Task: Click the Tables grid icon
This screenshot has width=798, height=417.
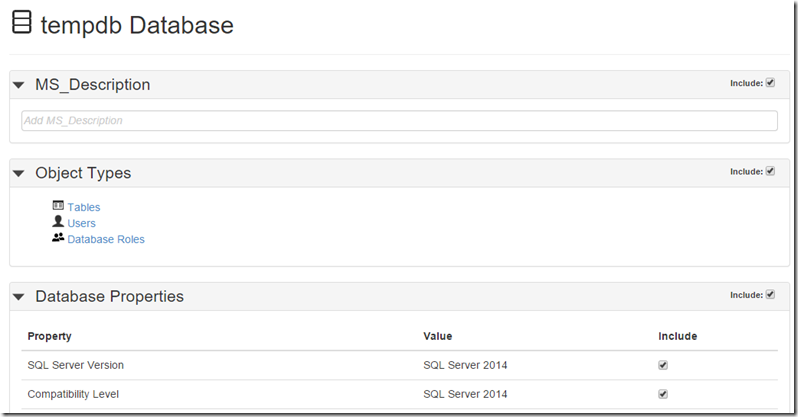Action: click(58, 206)
